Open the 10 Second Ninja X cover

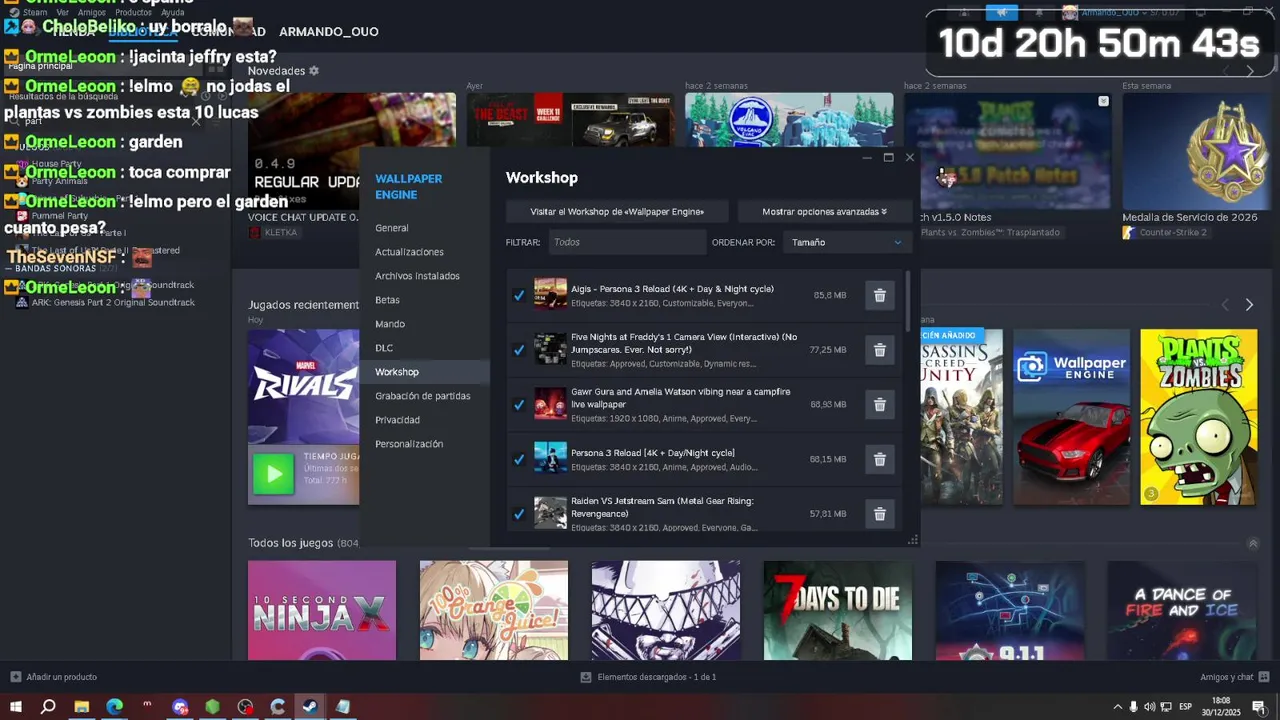pos(322,610)
